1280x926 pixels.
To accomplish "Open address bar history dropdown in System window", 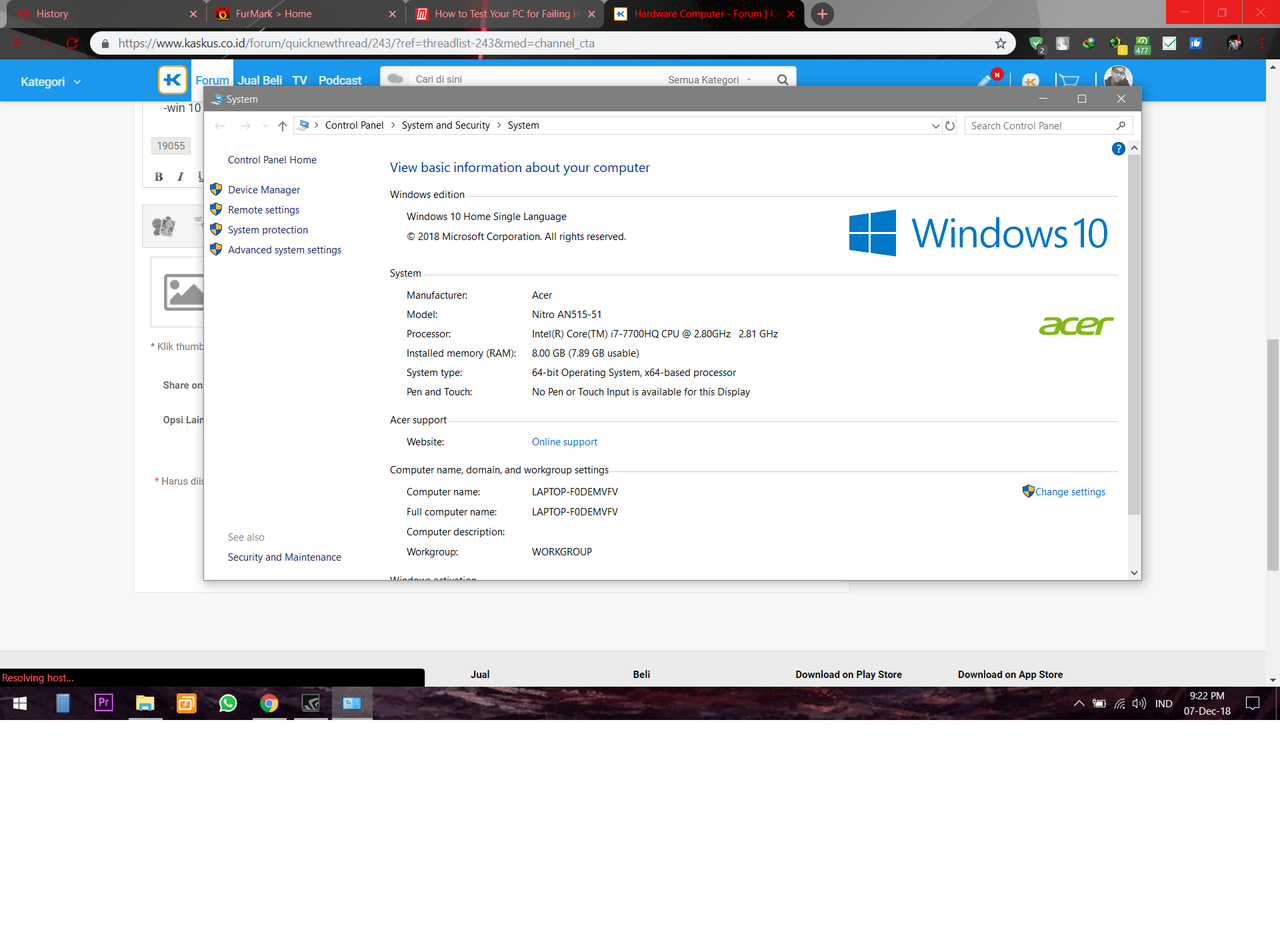I will tap(936, 126).
